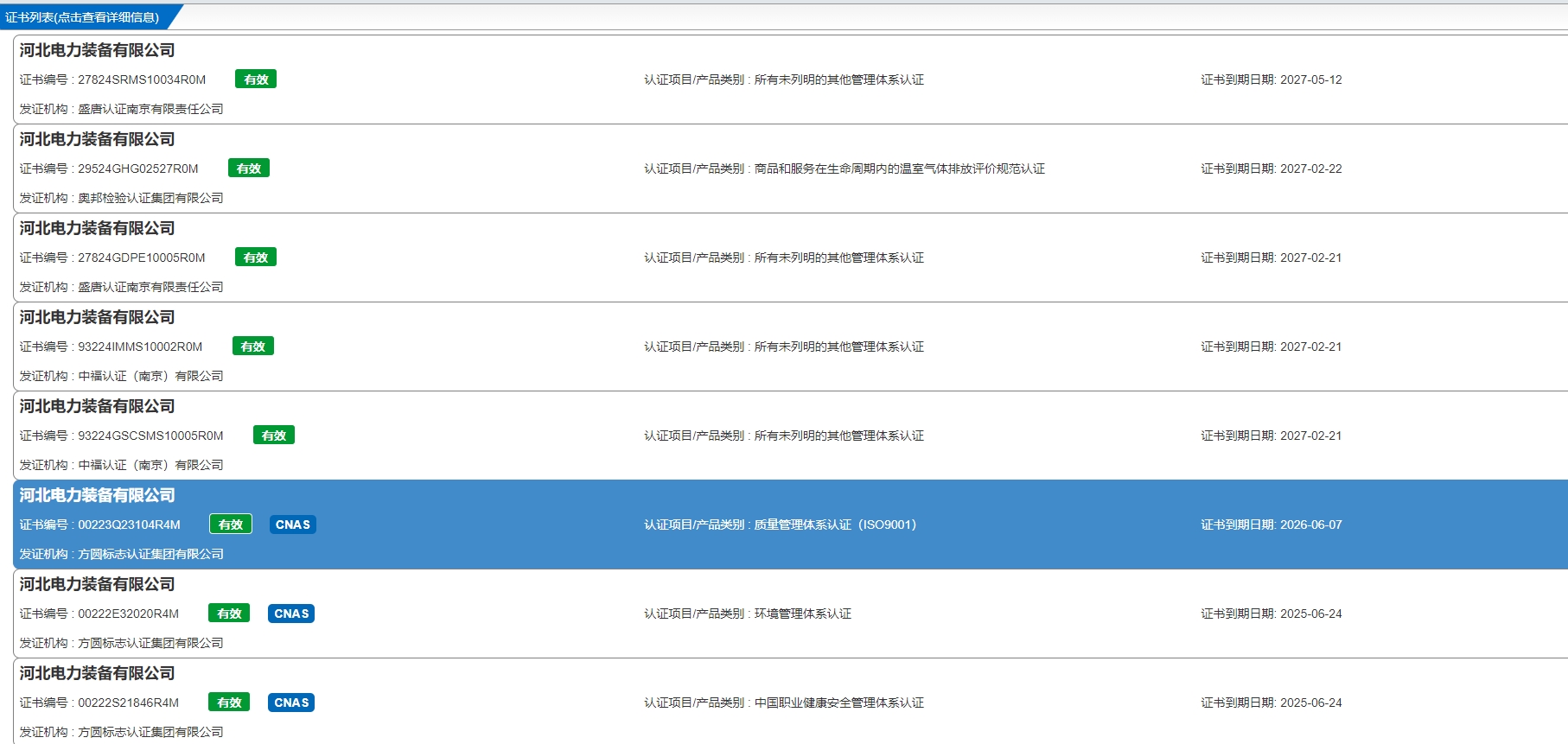
Task: Click 有效 badge for certificate 27824SRMS10034R0M
Action: tap(256, 79)
